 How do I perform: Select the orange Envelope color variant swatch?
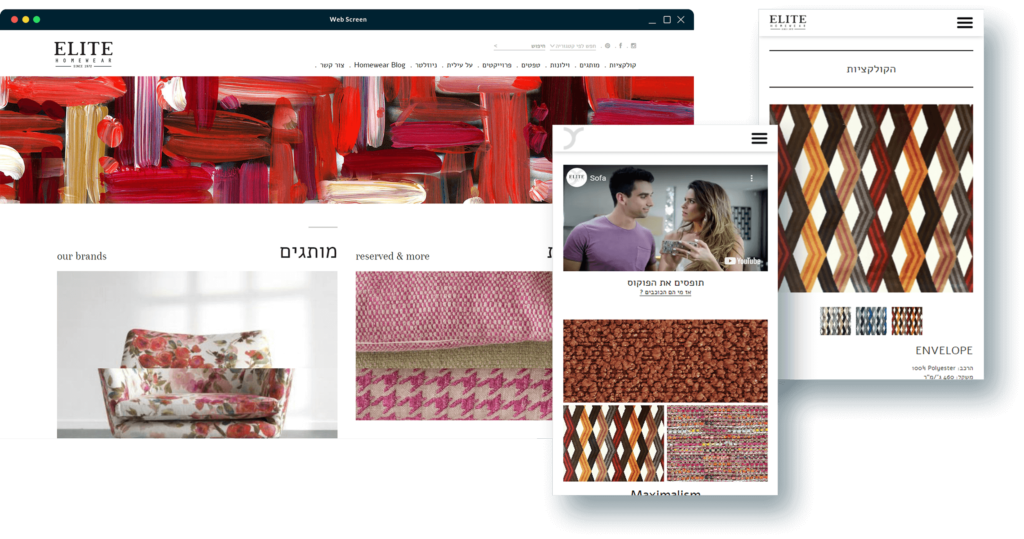point(907,321)
